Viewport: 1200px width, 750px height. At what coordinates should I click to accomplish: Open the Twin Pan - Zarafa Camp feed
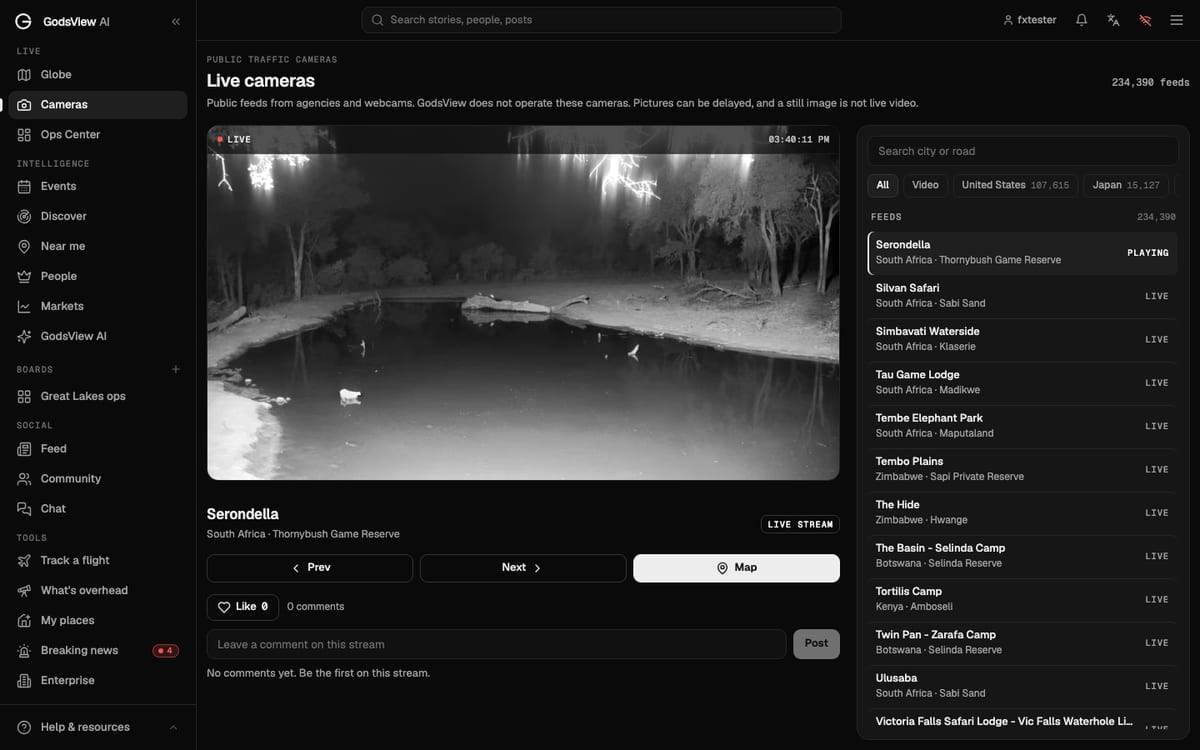pos(1023,643)
